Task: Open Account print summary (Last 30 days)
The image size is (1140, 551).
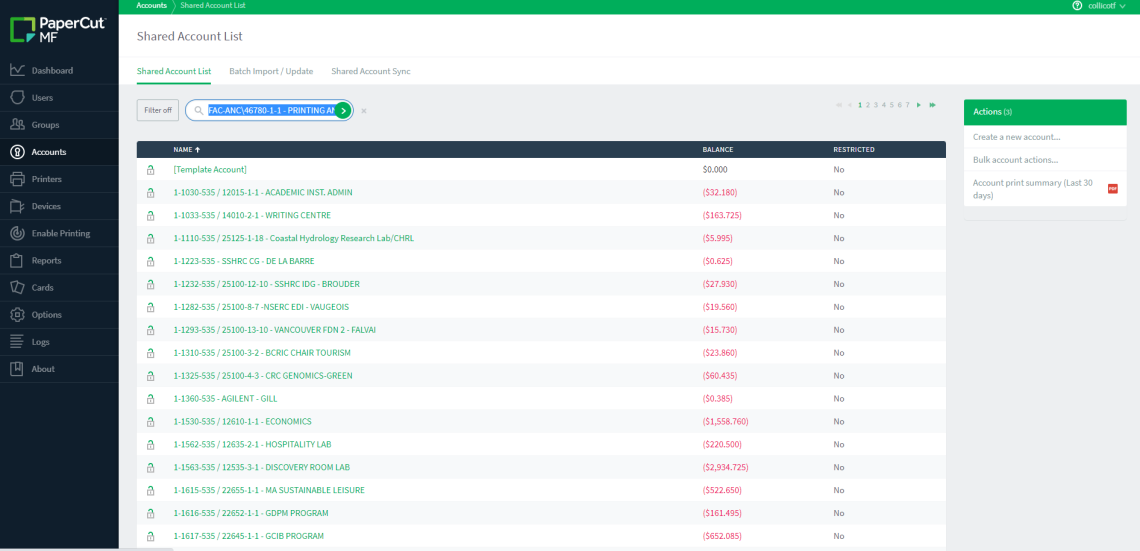Action: (1032, 189)
